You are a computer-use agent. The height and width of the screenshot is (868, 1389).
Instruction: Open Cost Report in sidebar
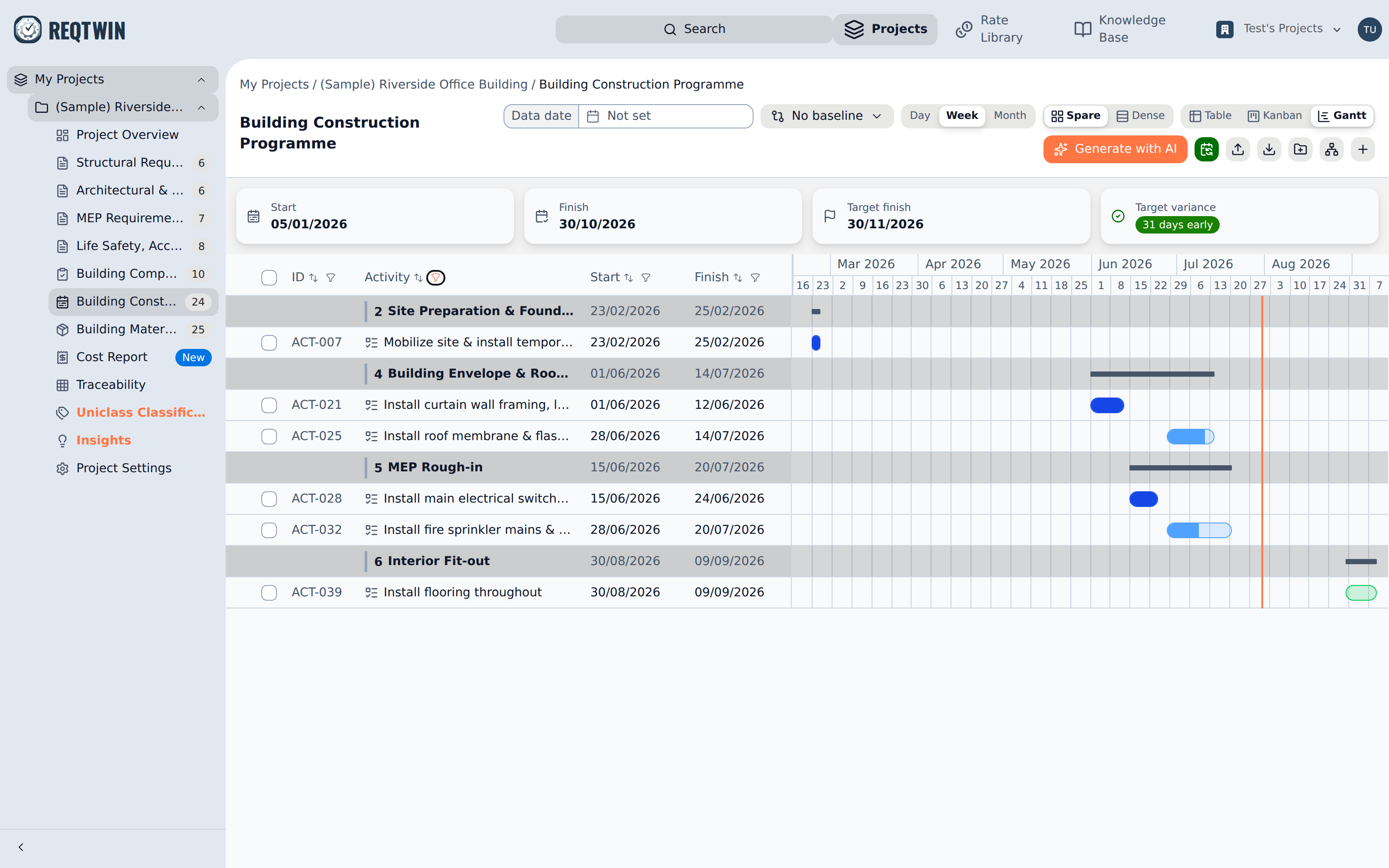[133, 357]
